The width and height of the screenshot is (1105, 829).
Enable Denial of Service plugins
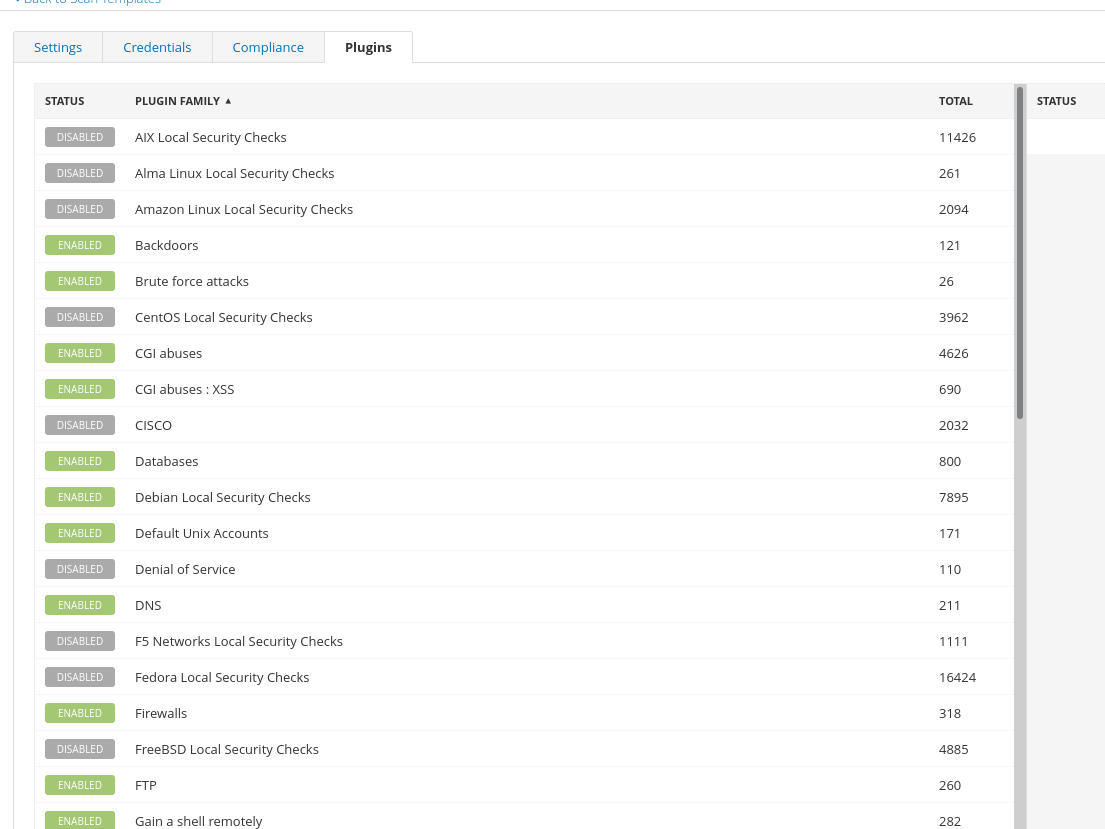point(80,569)
